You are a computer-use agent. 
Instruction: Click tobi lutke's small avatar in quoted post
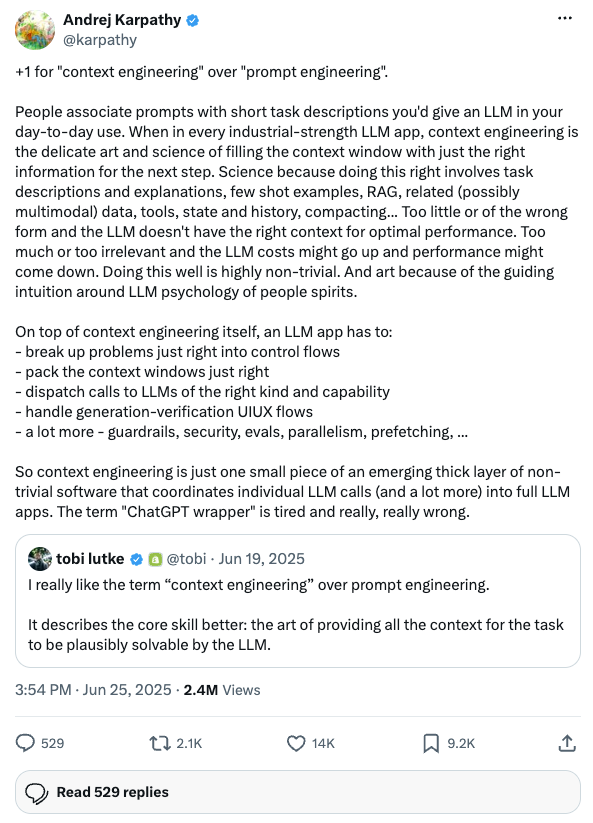tap(40, 558)
